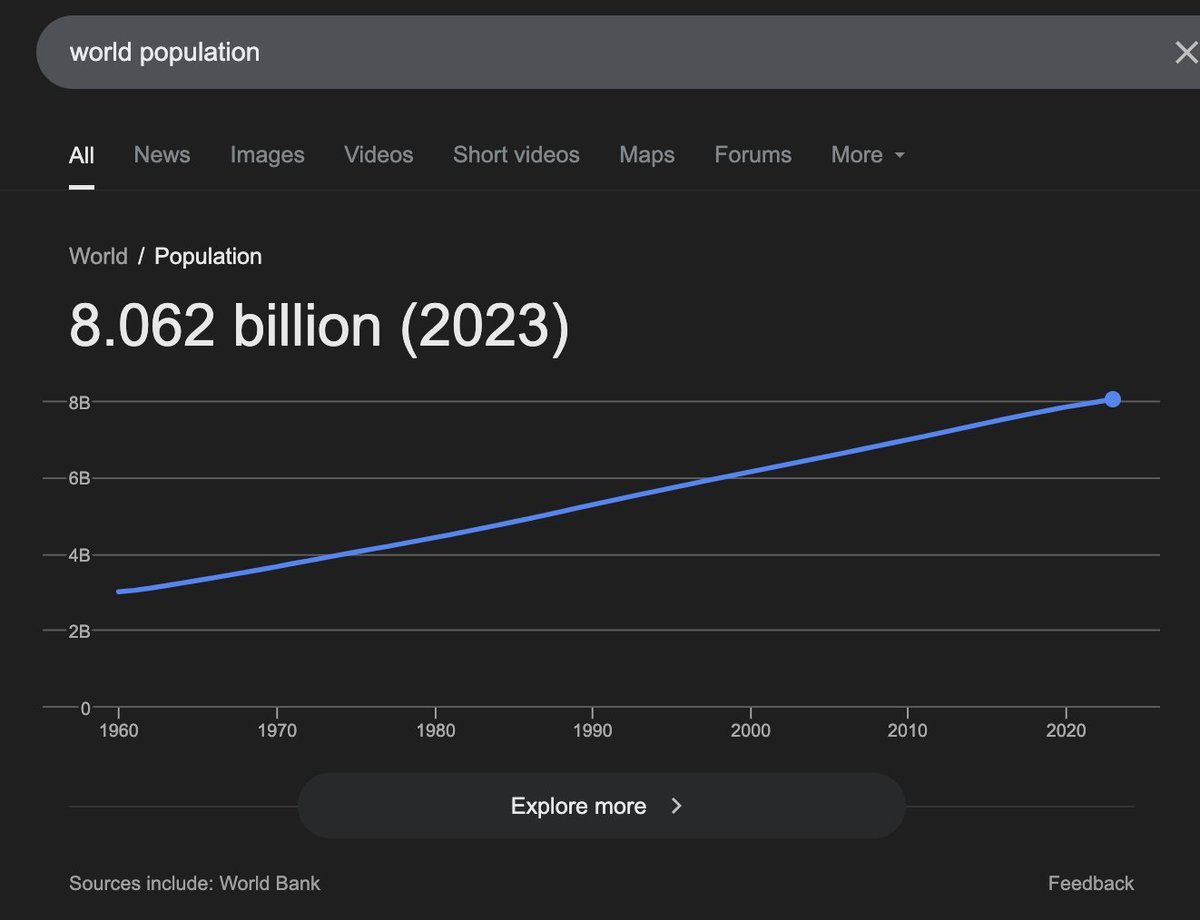Select the All results tab
Image resolution: width=1200 pixels, height=920 pixels.
pos(82,155)
